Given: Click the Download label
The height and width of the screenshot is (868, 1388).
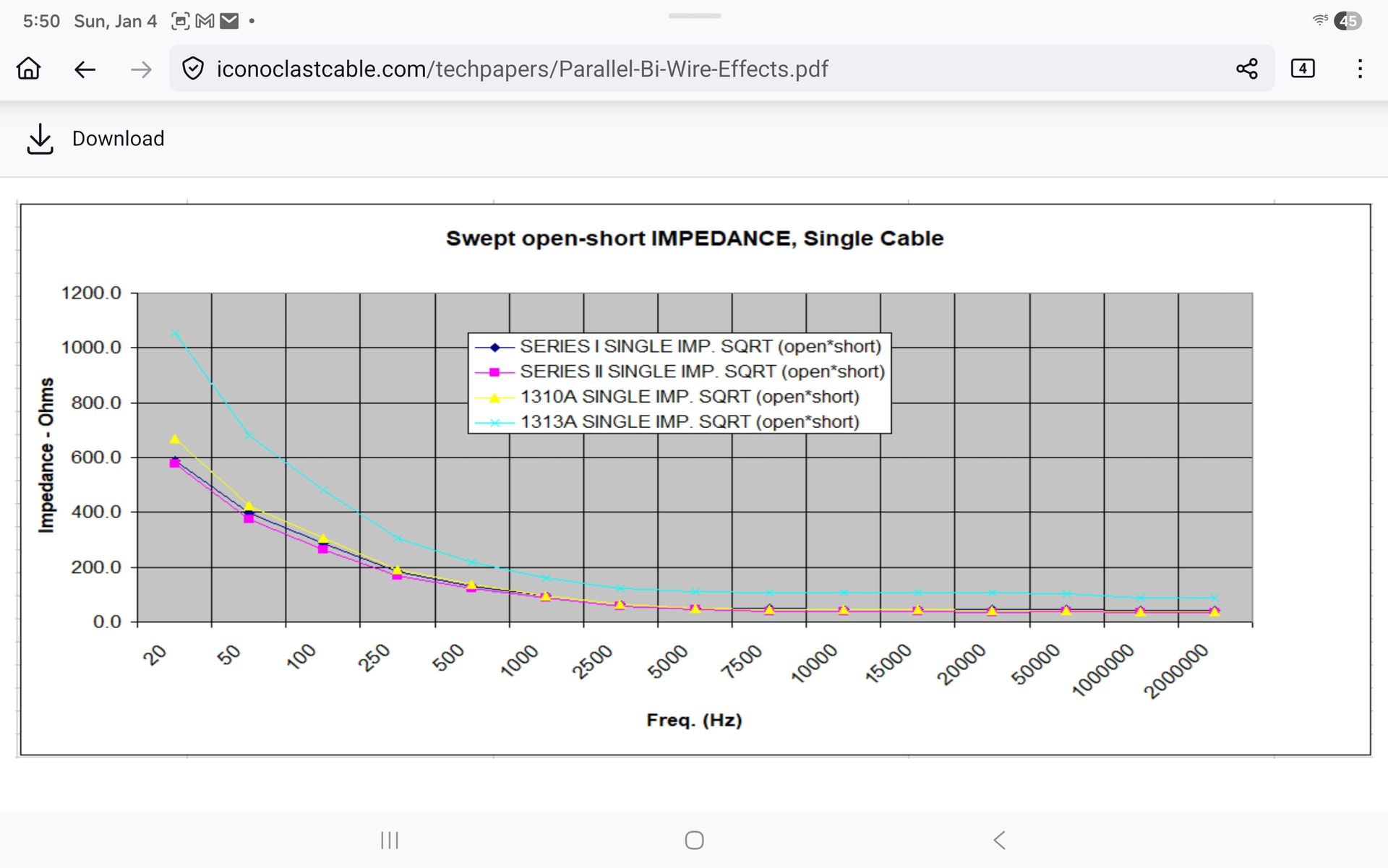Looking at the screenshot, I should click(x=119, y=139).
